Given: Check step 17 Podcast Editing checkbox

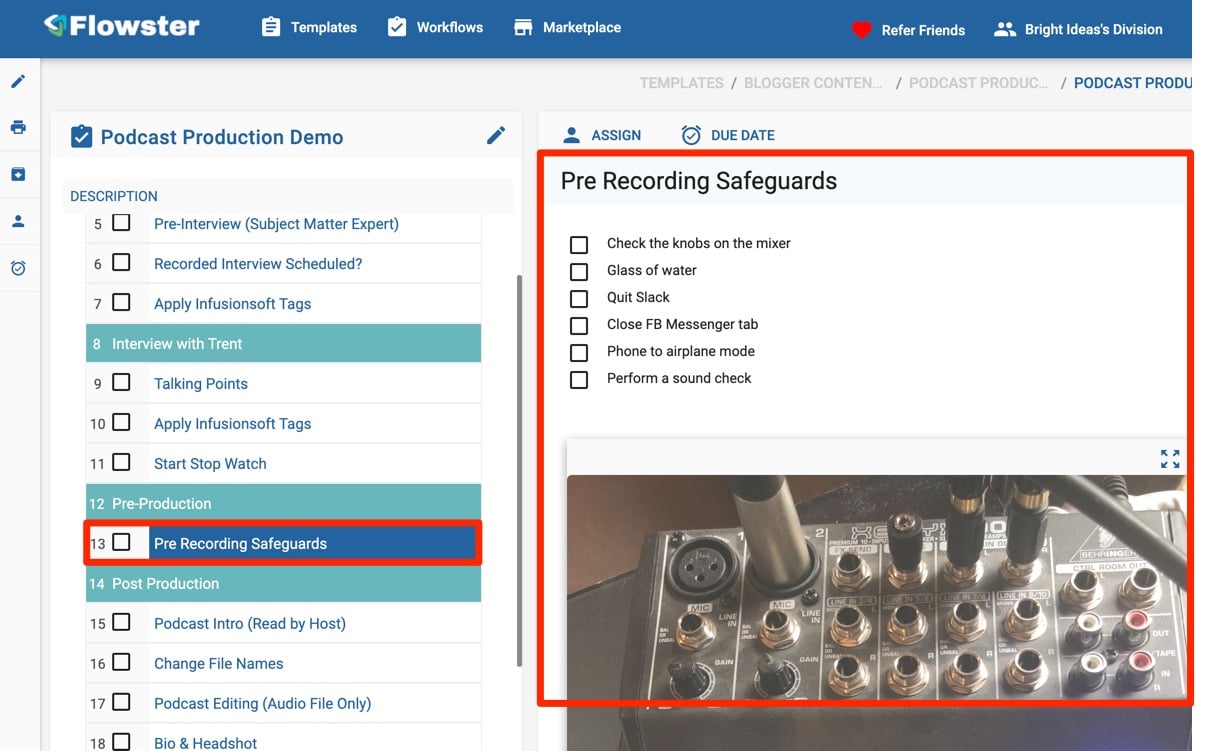Looking at the screenshot, I should pos(121,702).
